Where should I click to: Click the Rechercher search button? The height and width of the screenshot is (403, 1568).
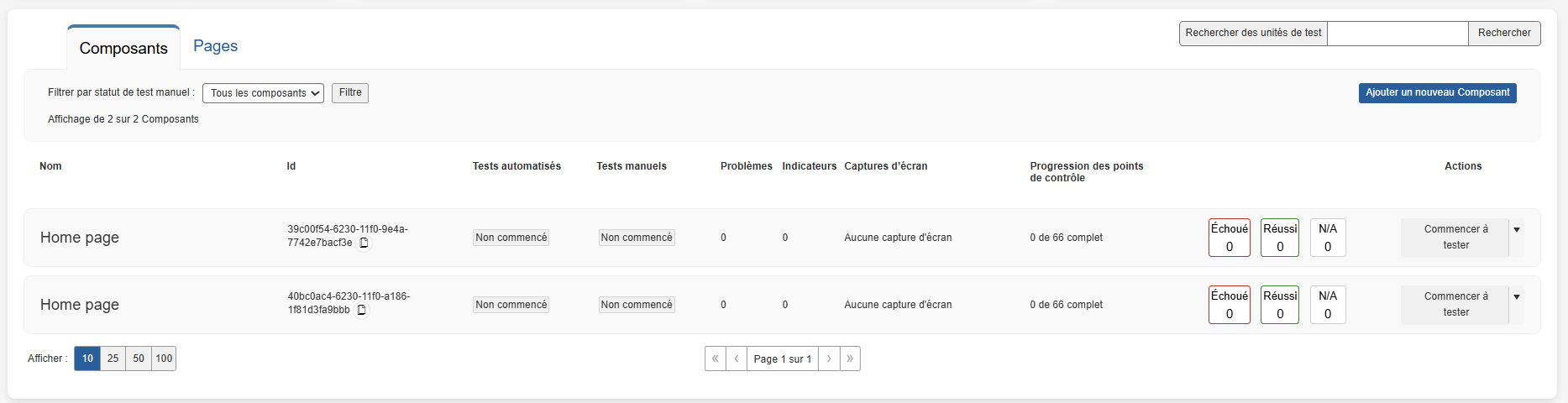(x=1503, y=34)
